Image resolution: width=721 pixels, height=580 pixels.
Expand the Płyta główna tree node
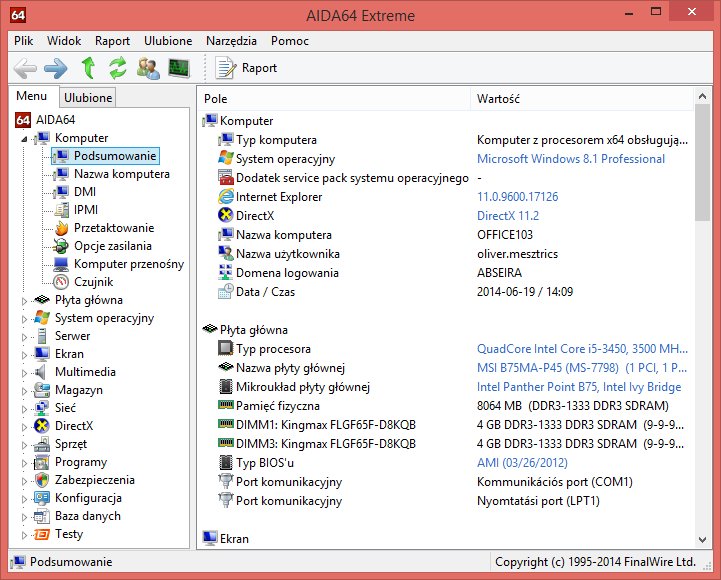pos(24,301)
